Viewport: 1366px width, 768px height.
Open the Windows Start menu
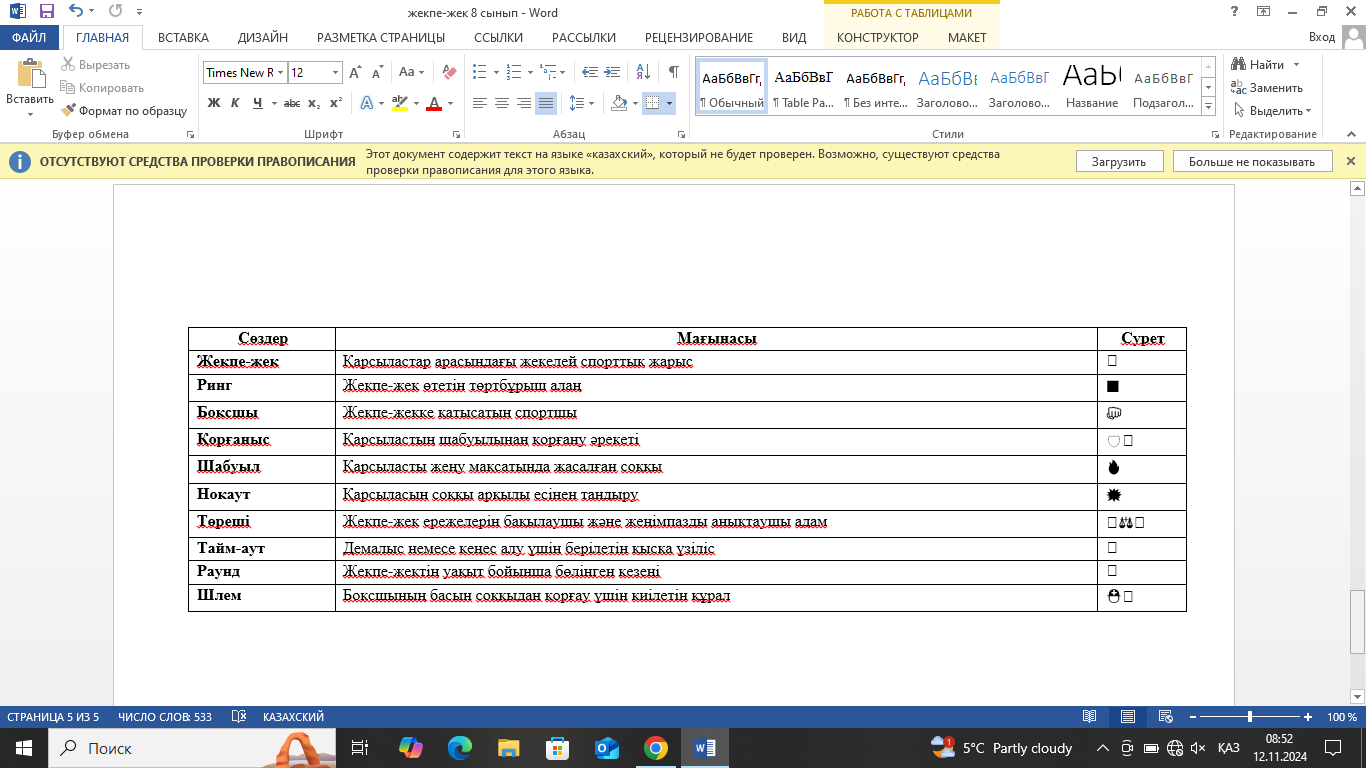pos(24,748)
